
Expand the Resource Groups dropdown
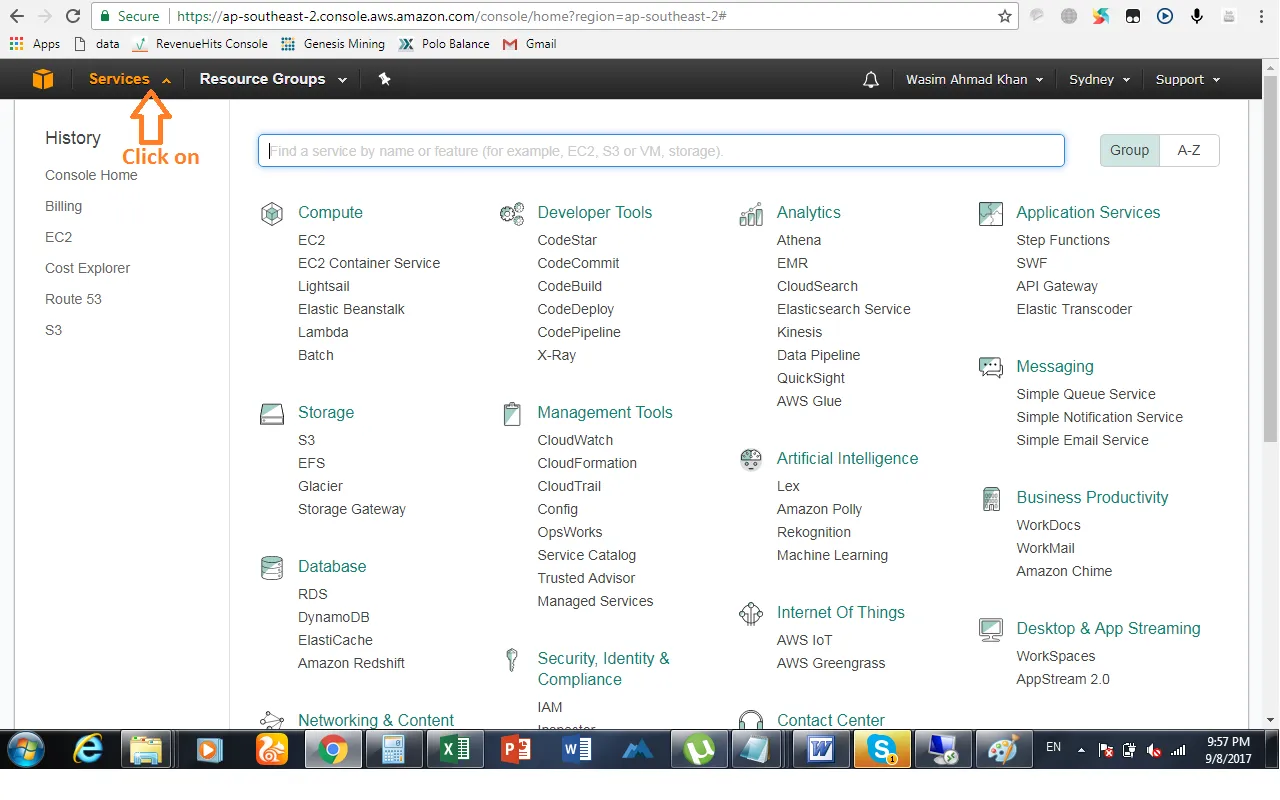click(273, 79)
